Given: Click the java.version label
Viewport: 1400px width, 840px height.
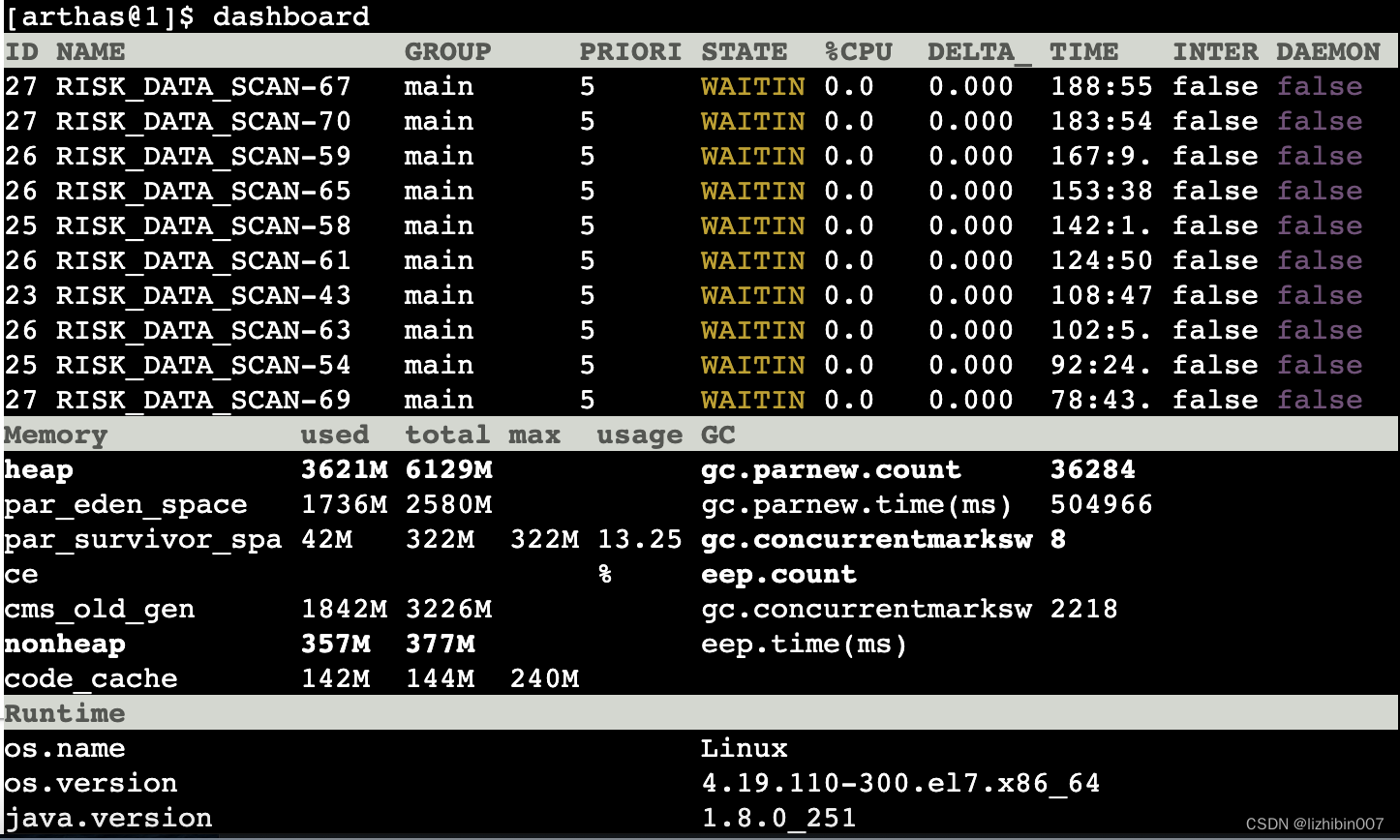Looking at the screenshot, I should (x=107, y=819).
